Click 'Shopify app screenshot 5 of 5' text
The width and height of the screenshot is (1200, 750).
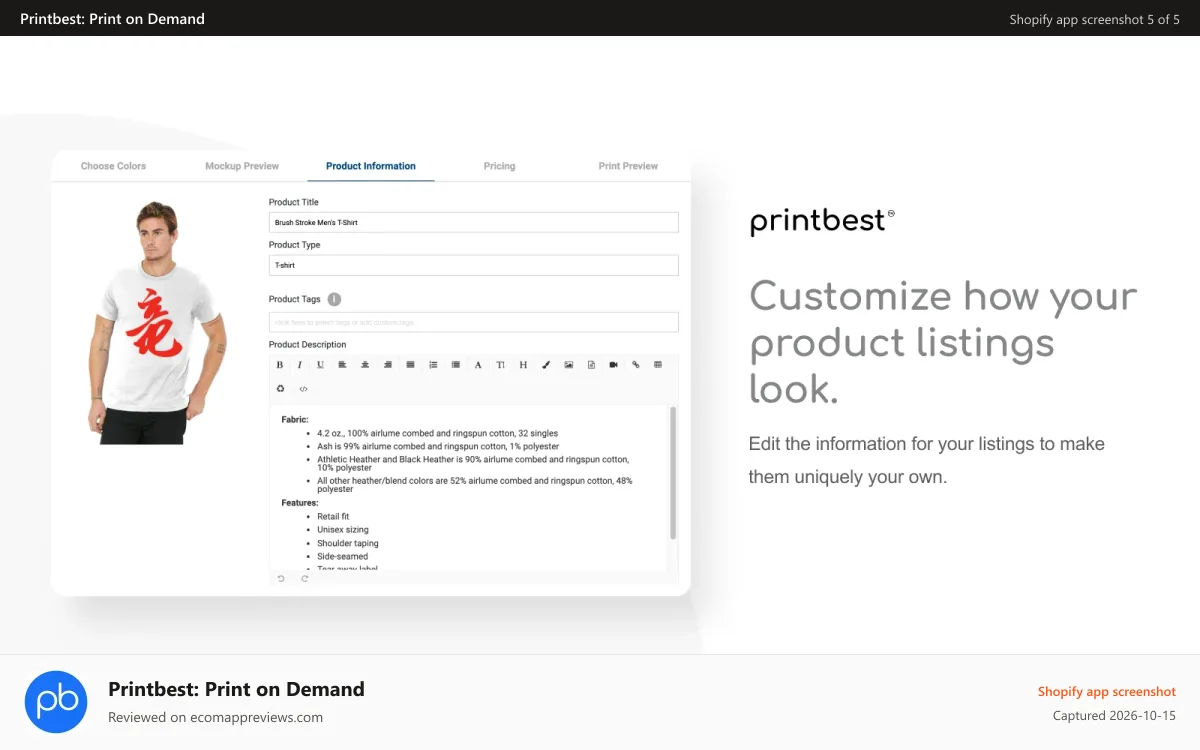[1095, 19]
